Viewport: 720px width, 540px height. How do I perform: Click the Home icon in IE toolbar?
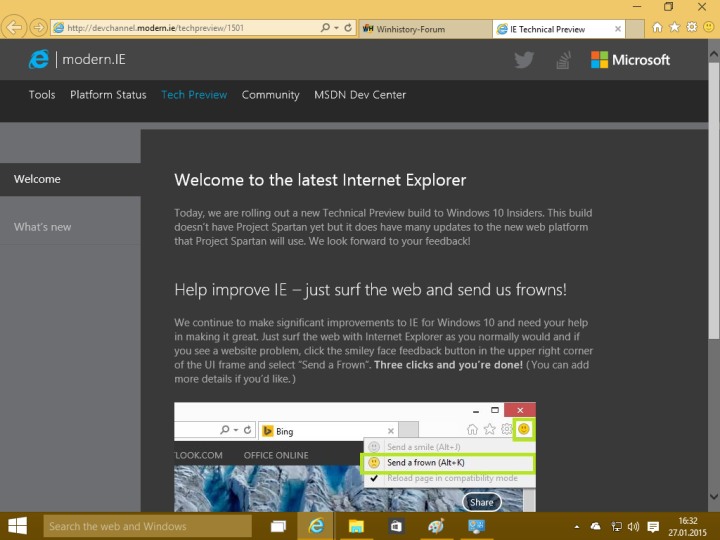click(658, 28)
